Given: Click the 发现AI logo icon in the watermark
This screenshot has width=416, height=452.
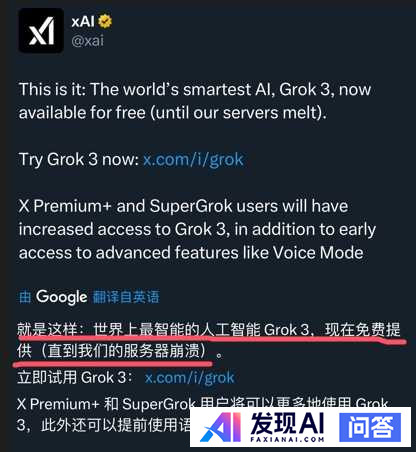Looking at the screenshot, I should click(221, 427).
